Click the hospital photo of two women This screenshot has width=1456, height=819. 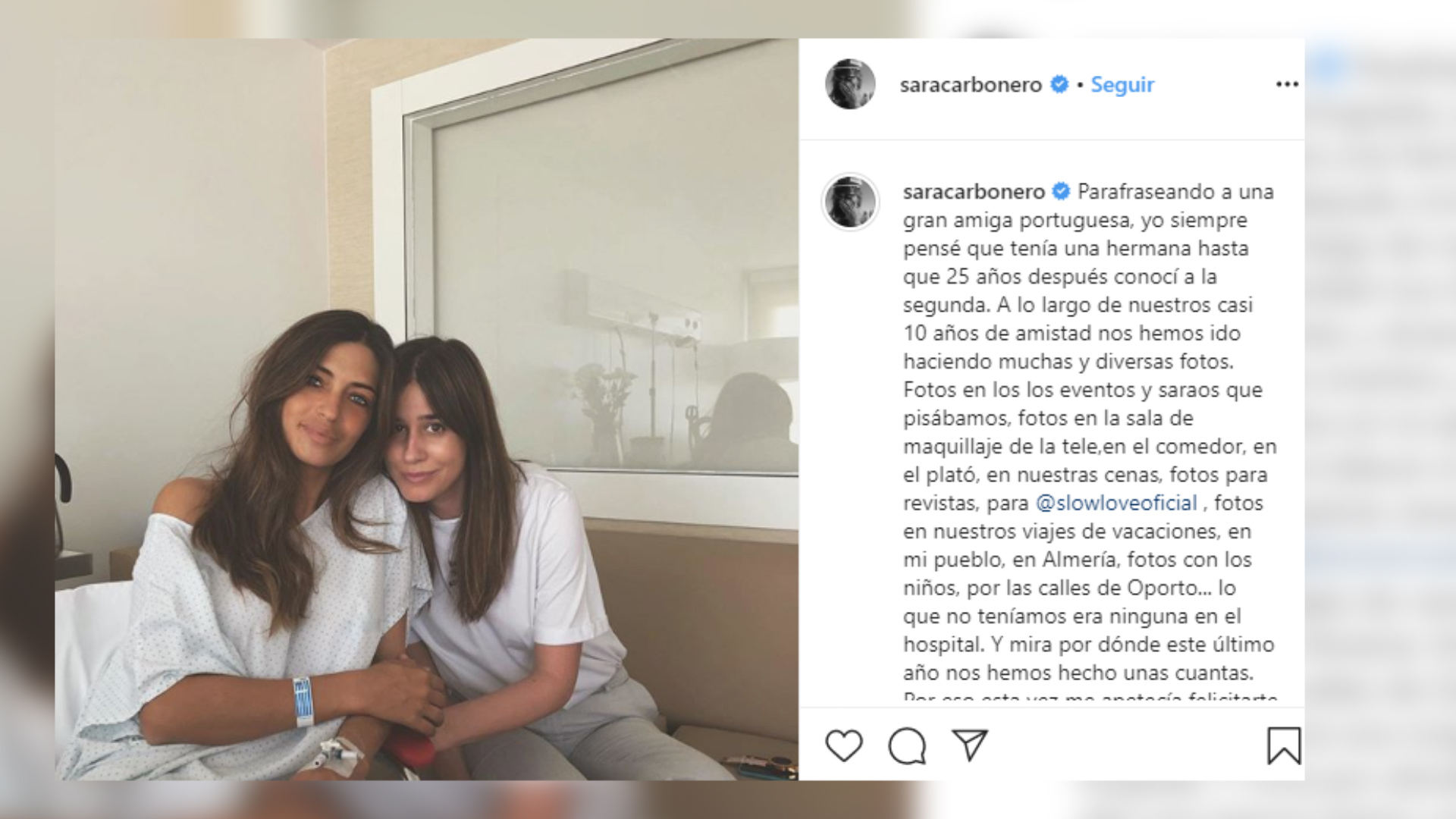tap(426, 409)
